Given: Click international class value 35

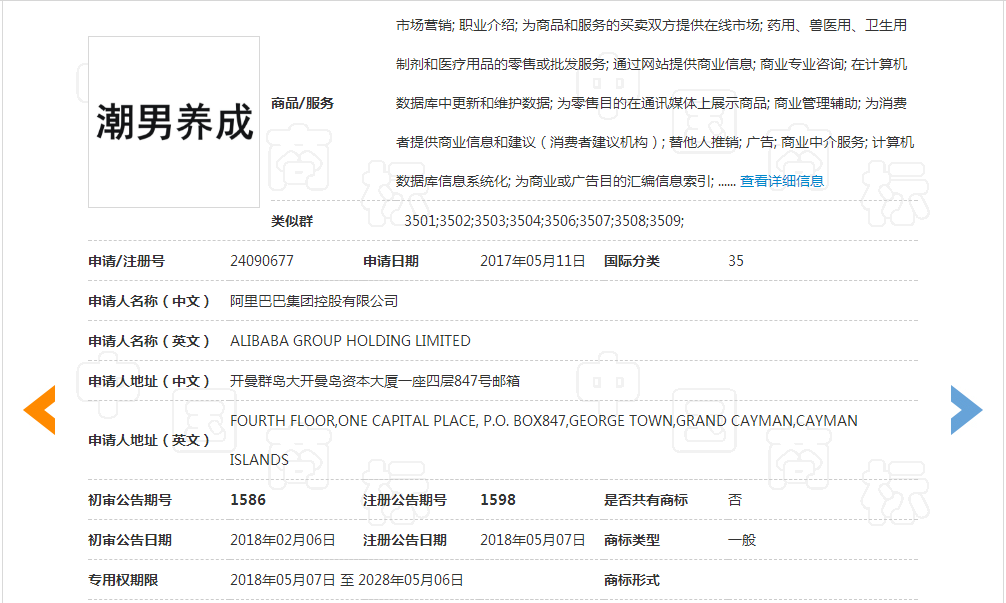Looking at the screenshot, I should (x=736, y=261).
